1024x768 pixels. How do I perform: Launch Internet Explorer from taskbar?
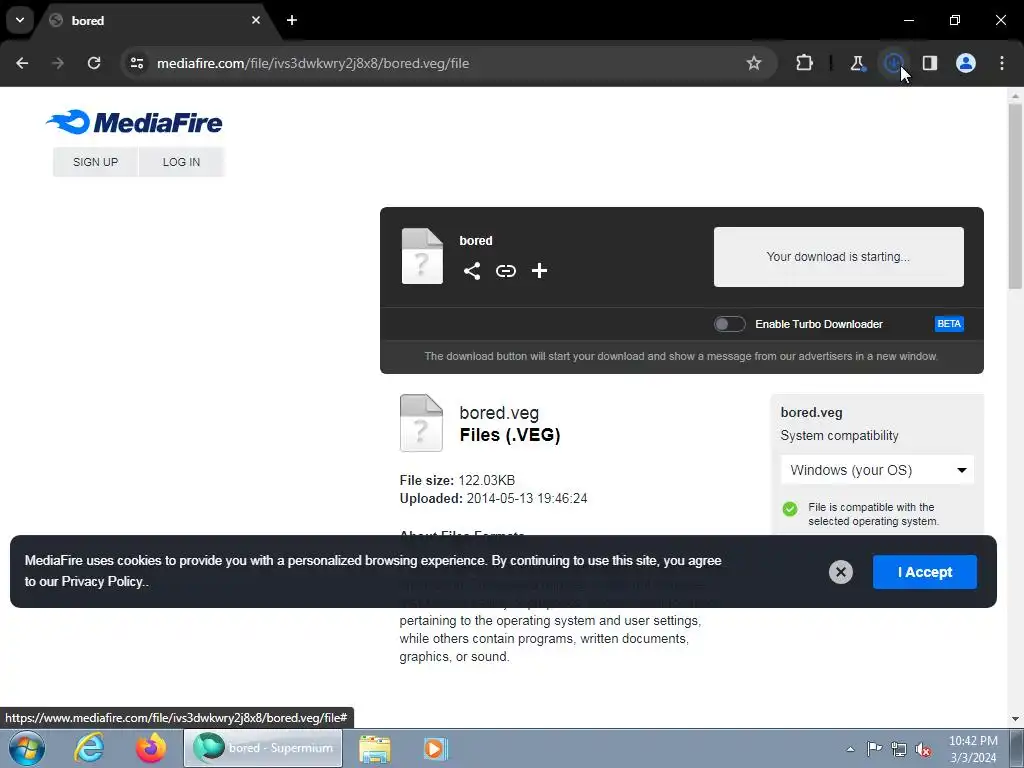[x=88, y=748]
